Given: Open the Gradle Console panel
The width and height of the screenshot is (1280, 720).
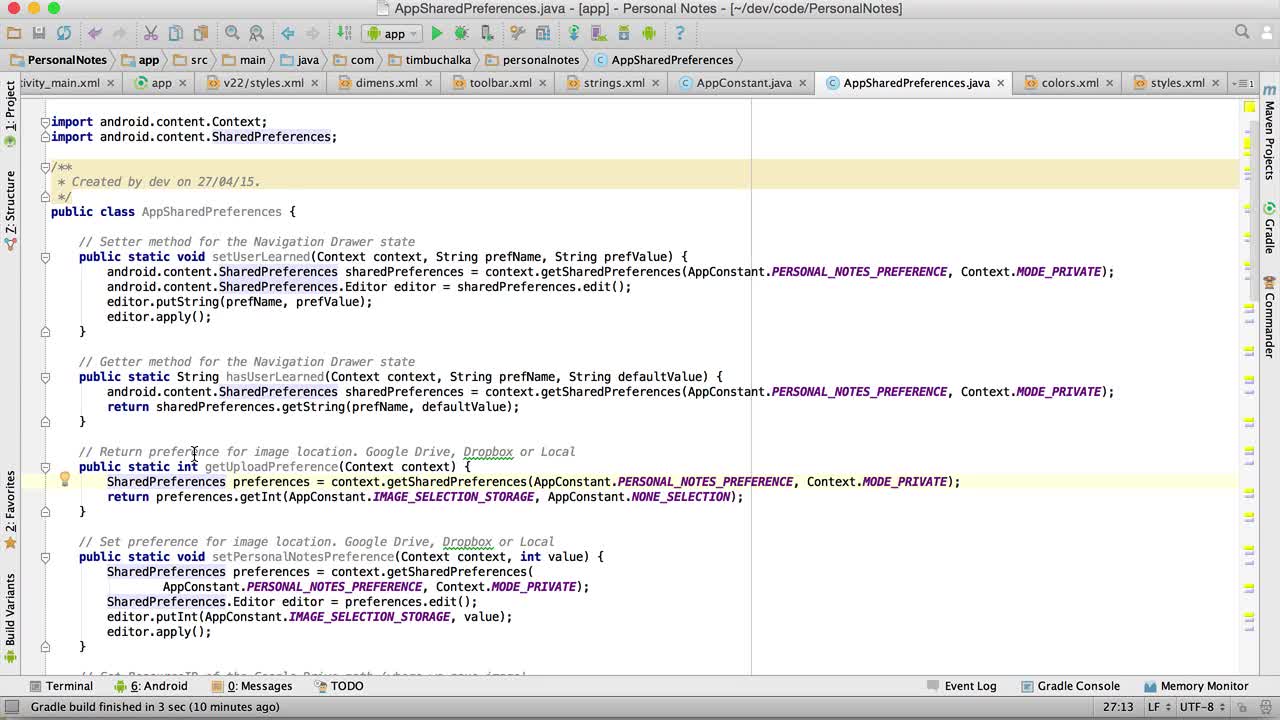Looking at the screenshot, I should click(x=1070, y=686).
